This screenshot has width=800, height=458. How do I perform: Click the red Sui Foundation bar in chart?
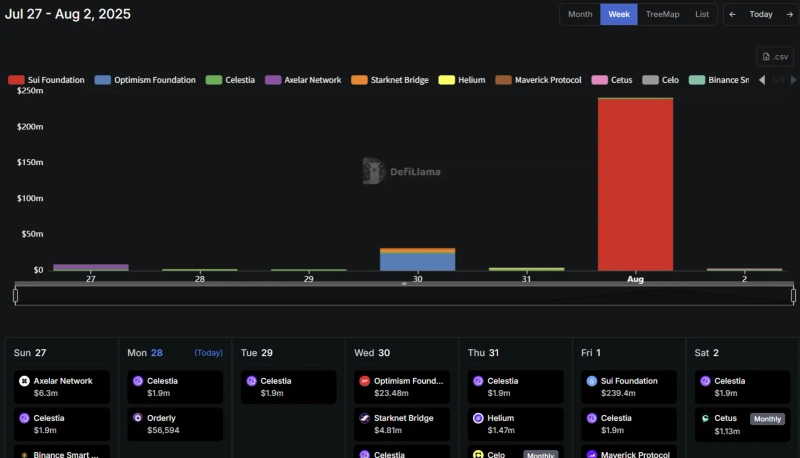pyautogui.click(x=635, y=185)
